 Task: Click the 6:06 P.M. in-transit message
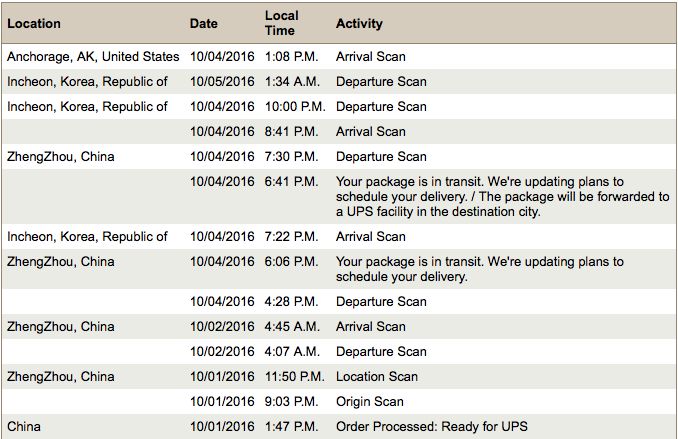tap(480, 269)
